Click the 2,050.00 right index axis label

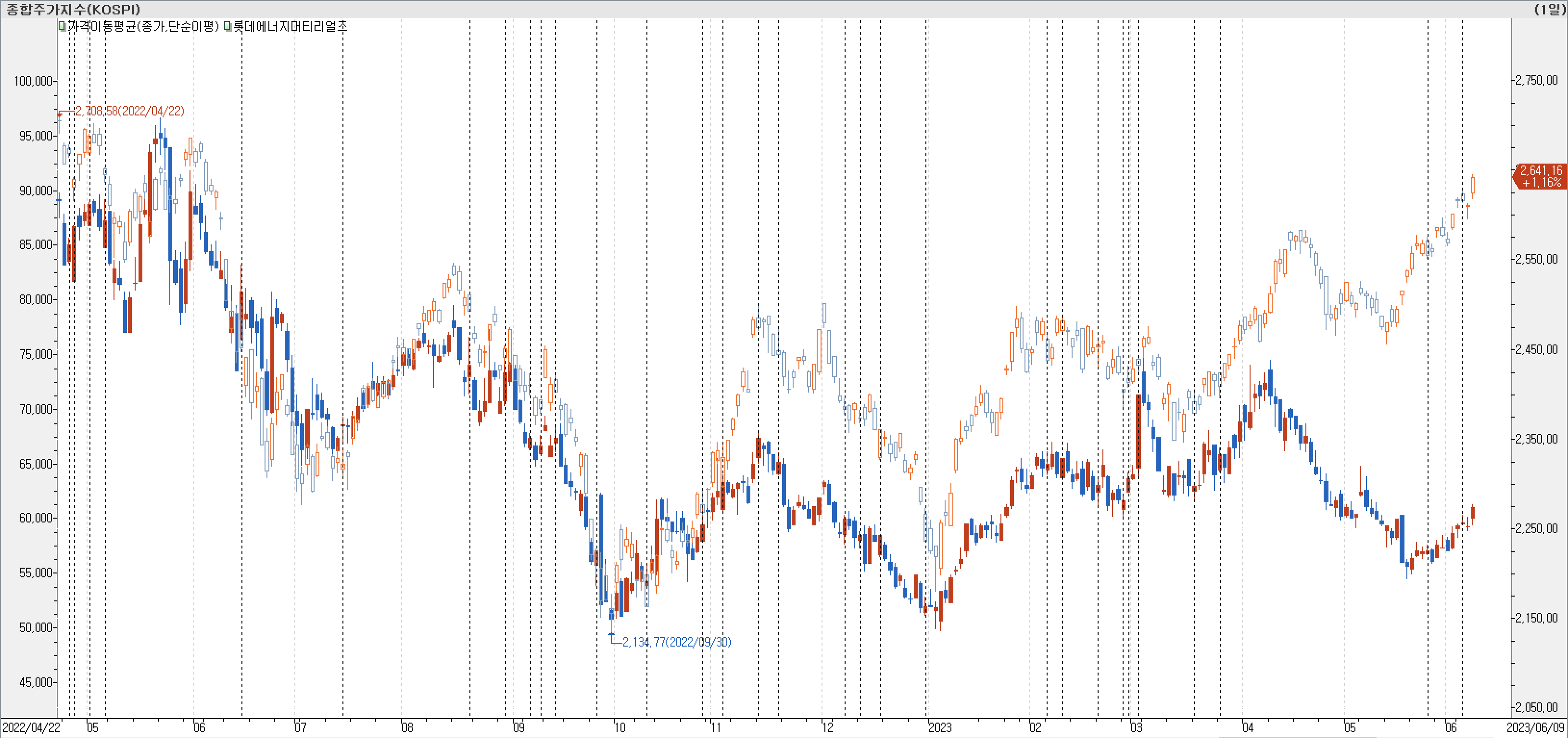(1536, 707)
